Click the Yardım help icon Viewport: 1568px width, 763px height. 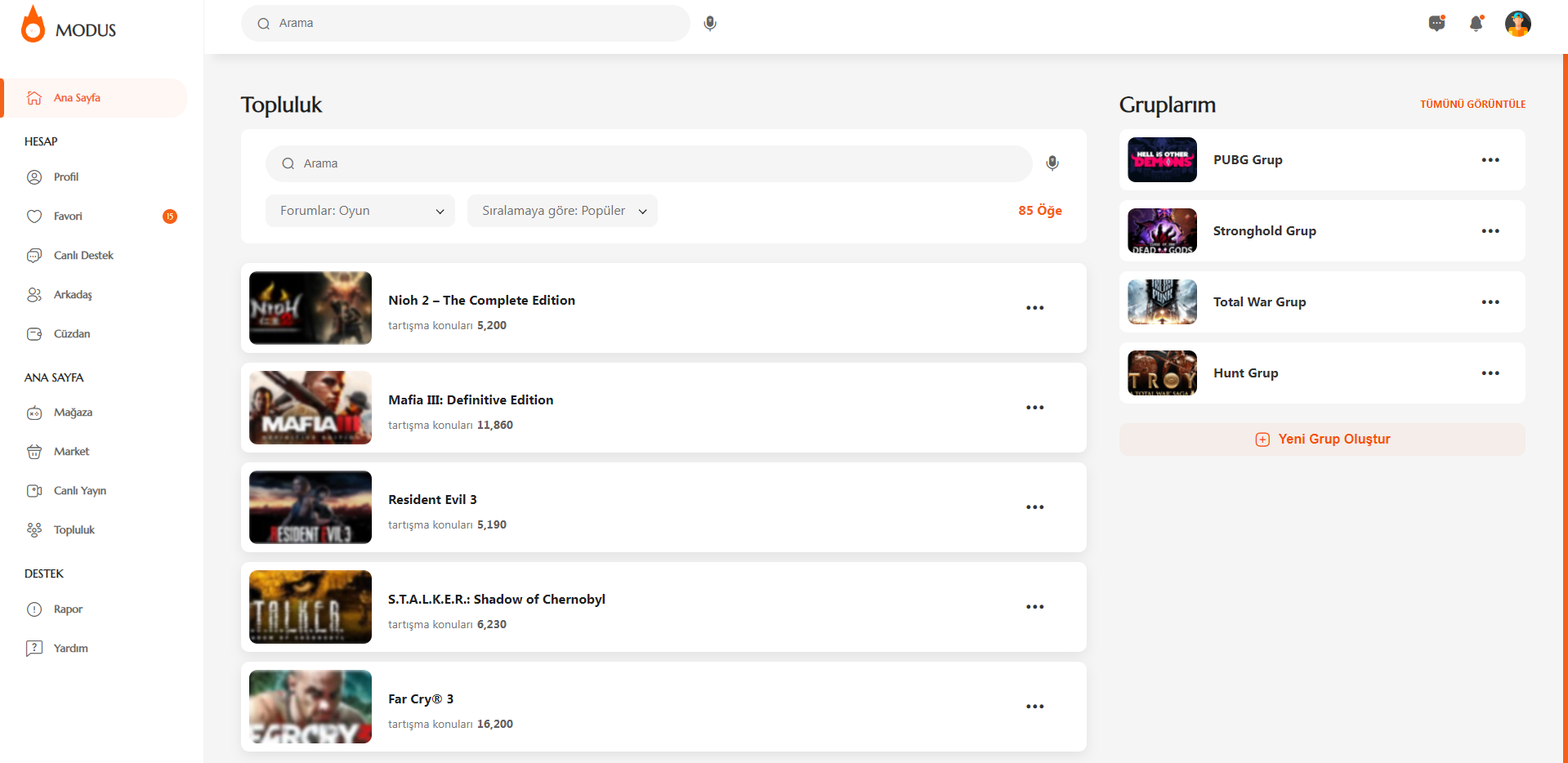pos(34,649)
